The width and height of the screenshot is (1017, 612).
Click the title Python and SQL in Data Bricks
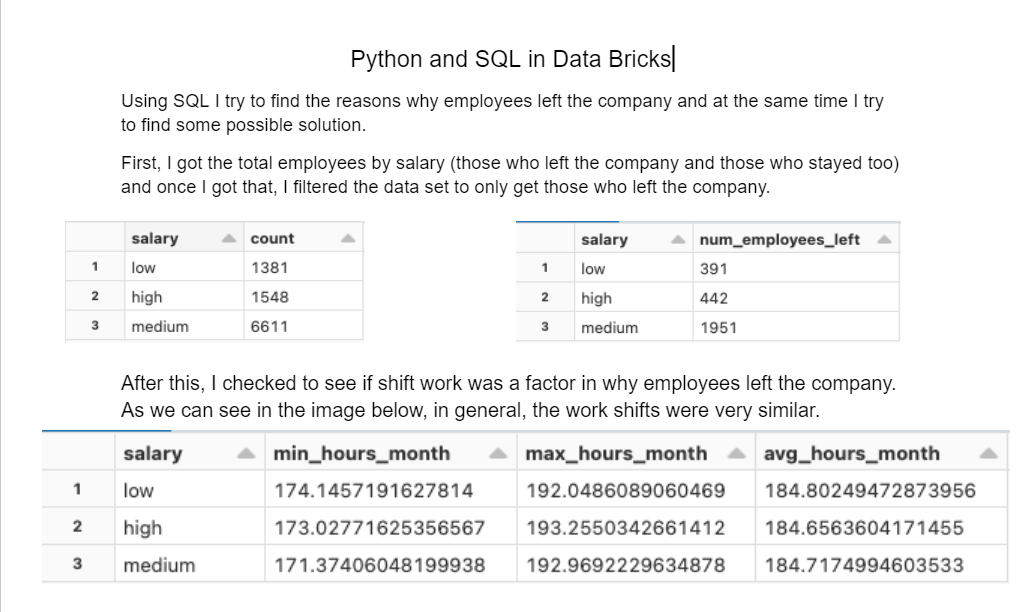point(510,59)
